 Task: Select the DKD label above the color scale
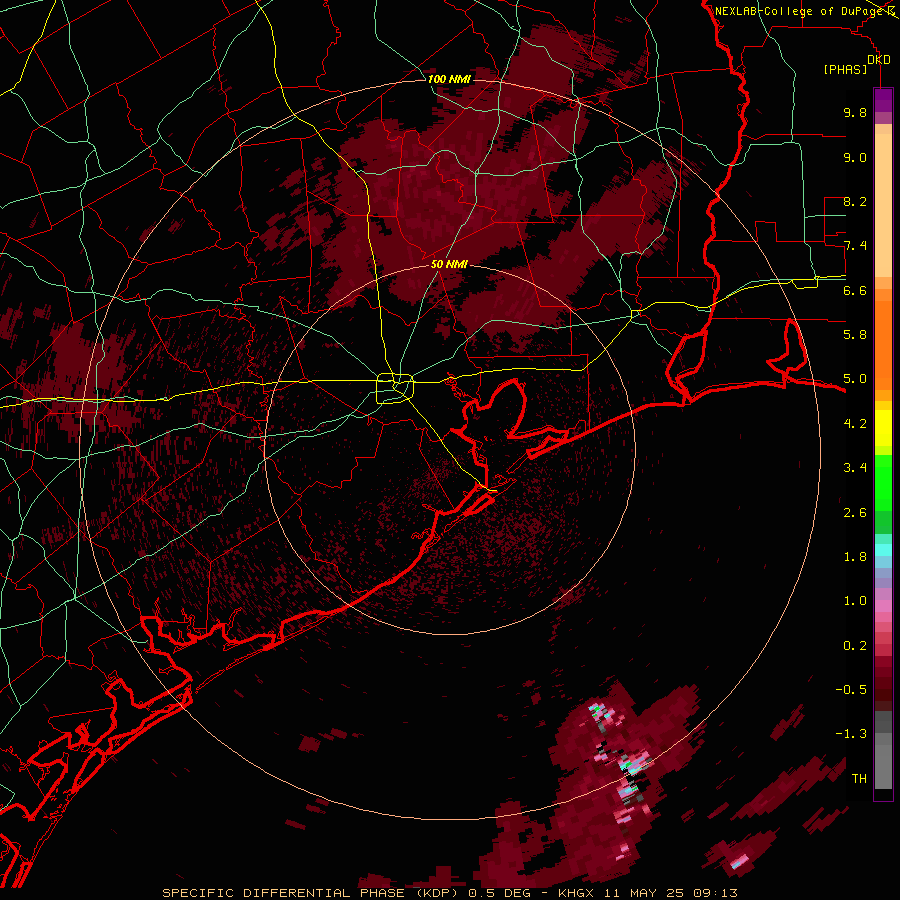879,60
